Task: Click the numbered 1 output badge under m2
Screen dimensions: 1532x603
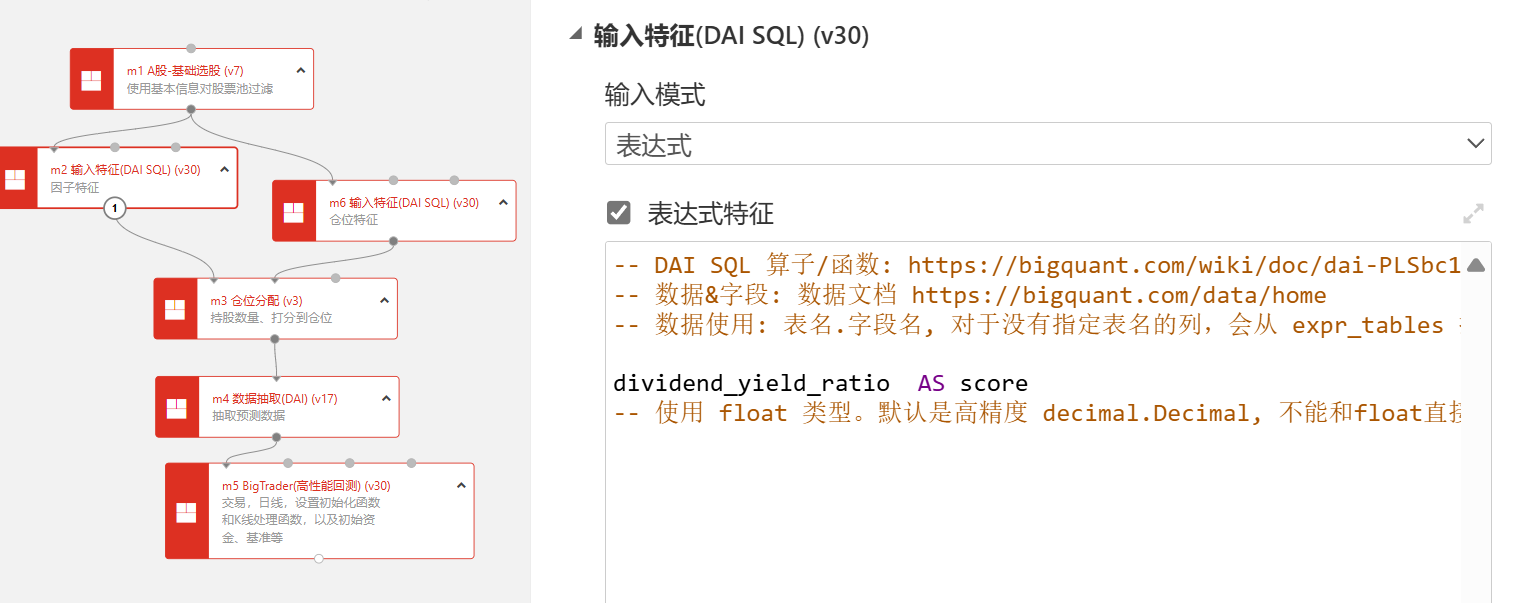Action: coord(115,208)
